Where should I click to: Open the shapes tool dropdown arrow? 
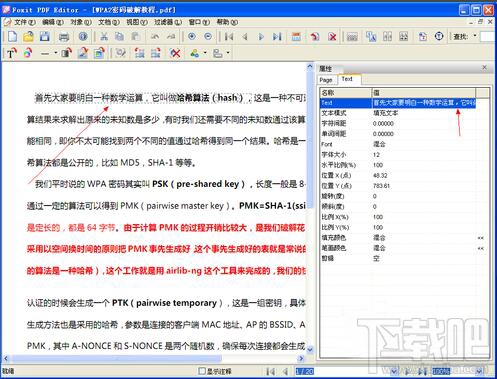click(205, 53)
